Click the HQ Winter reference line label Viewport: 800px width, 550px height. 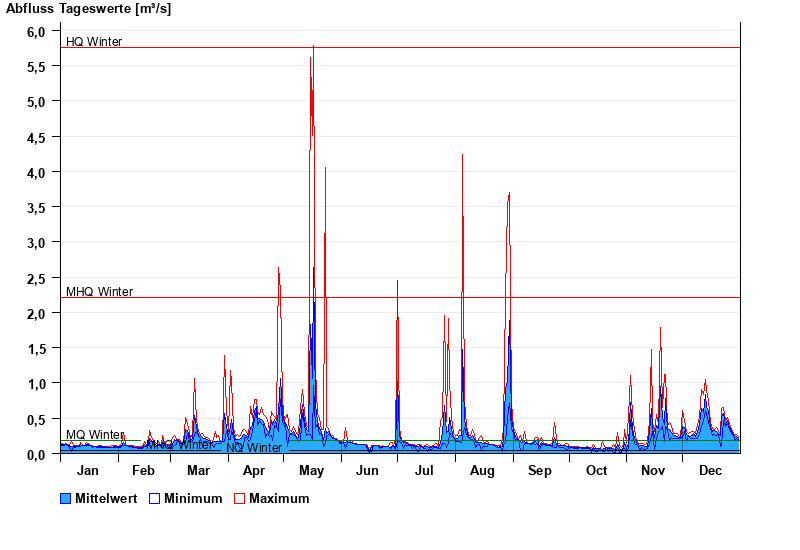coord(94,42)
